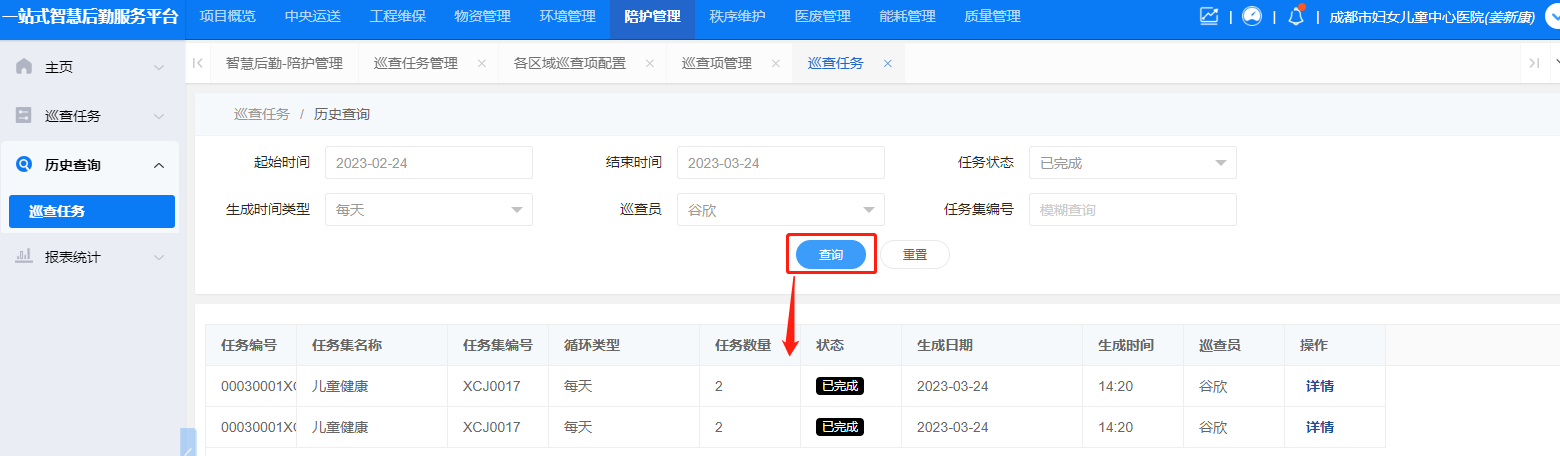Click the 报表统计 bar chart icon

coord(24,257)
